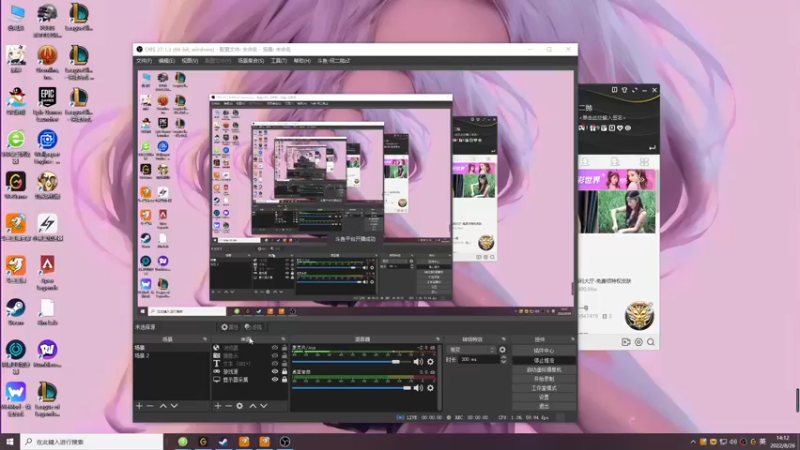
Task: Adjust transition duration stepper arrows
Action: [504, 360]
